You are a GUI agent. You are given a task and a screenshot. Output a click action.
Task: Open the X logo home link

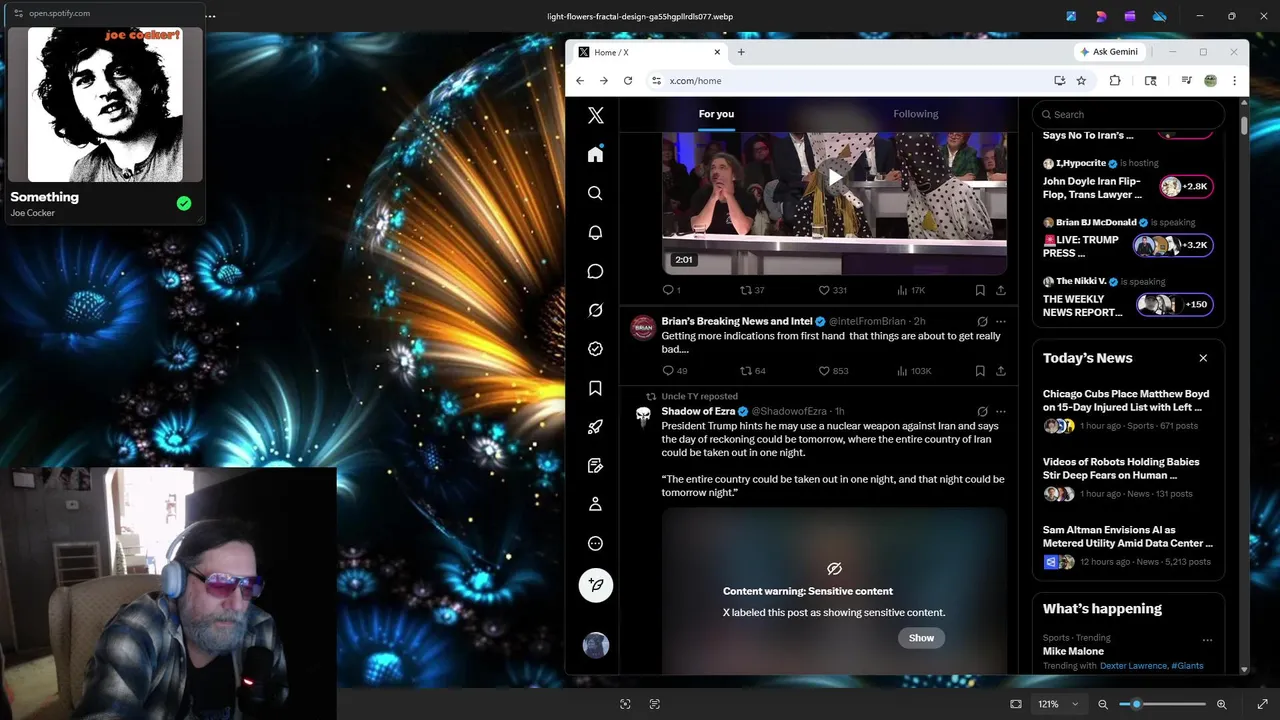595,115
